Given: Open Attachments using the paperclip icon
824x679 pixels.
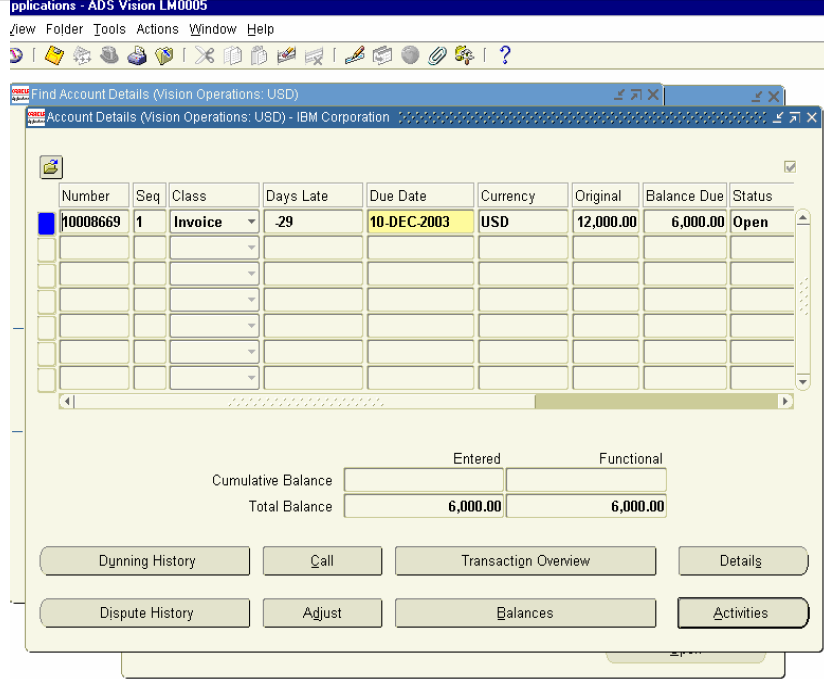Looking at the screenshot, I should [435, 55].
